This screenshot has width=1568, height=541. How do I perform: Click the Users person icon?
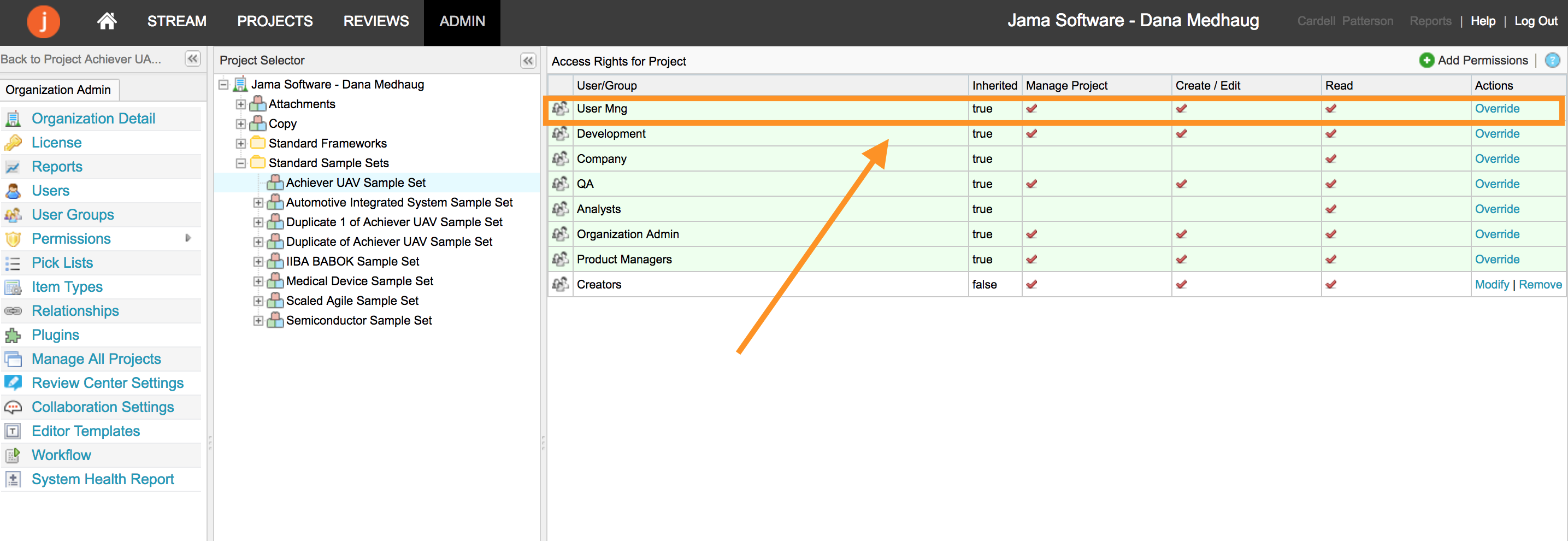coord(13,191)
